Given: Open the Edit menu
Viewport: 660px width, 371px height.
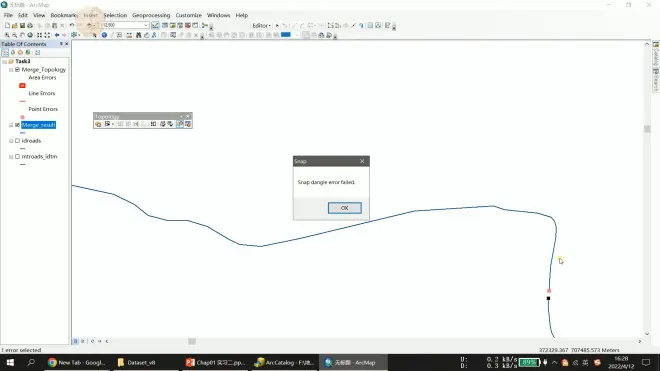Looking at the screenshot, I should [x=23, y=15].
